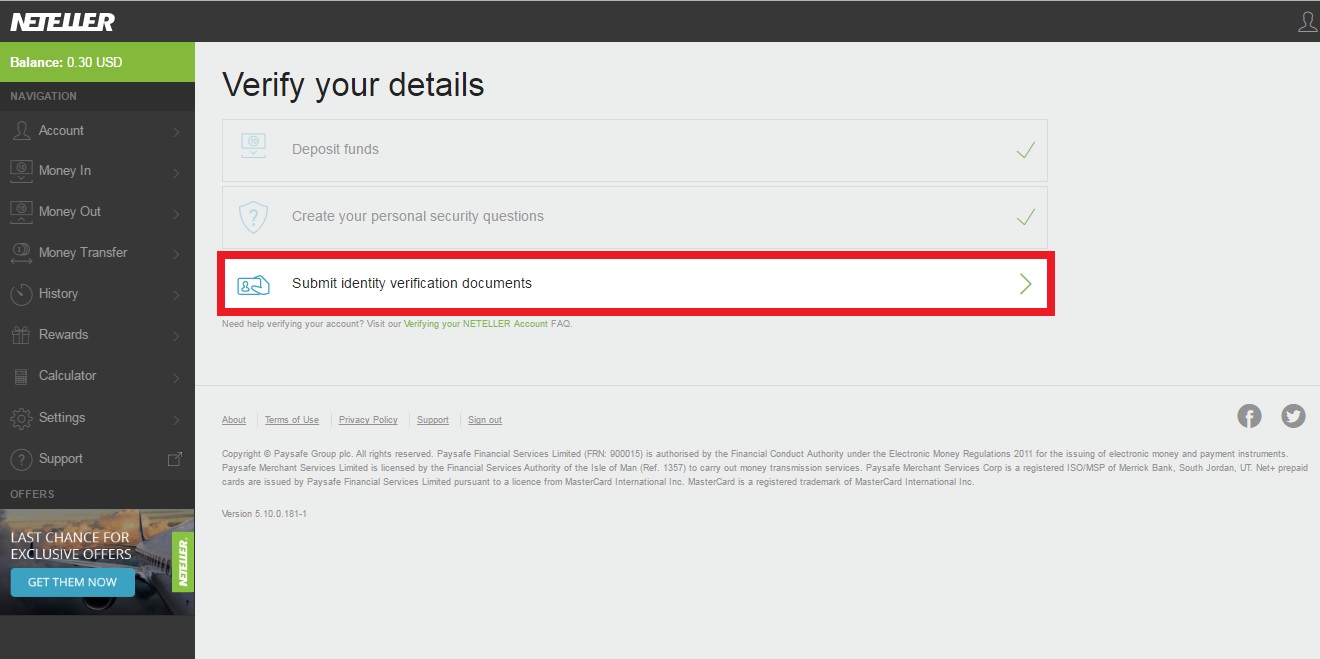Screen dimensions: 1320x659
Task: Click the Calculator icon
Action: [21, 375]
